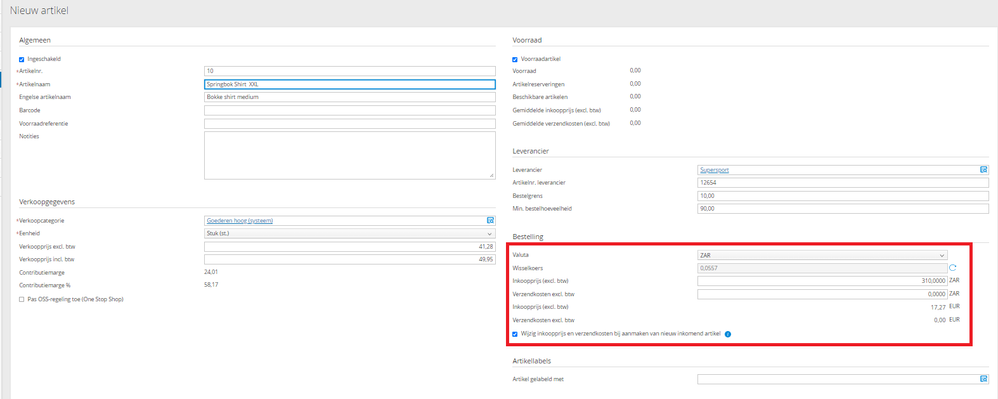This screenshot has height=399, width=998.
Task: Open the Leverancier lookup icon
Action: click(x=983, y=170)
